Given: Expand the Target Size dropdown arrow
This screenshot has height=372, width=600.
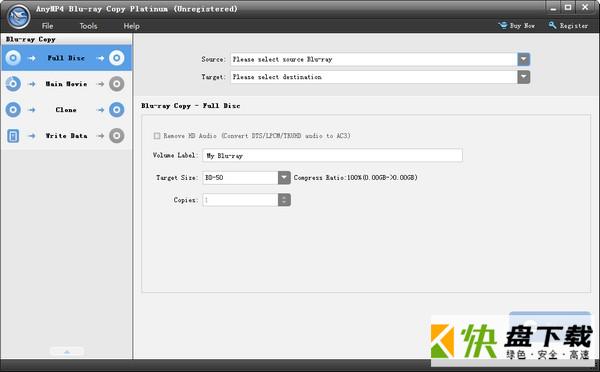Looking at the screenshot, I should 284,178.
